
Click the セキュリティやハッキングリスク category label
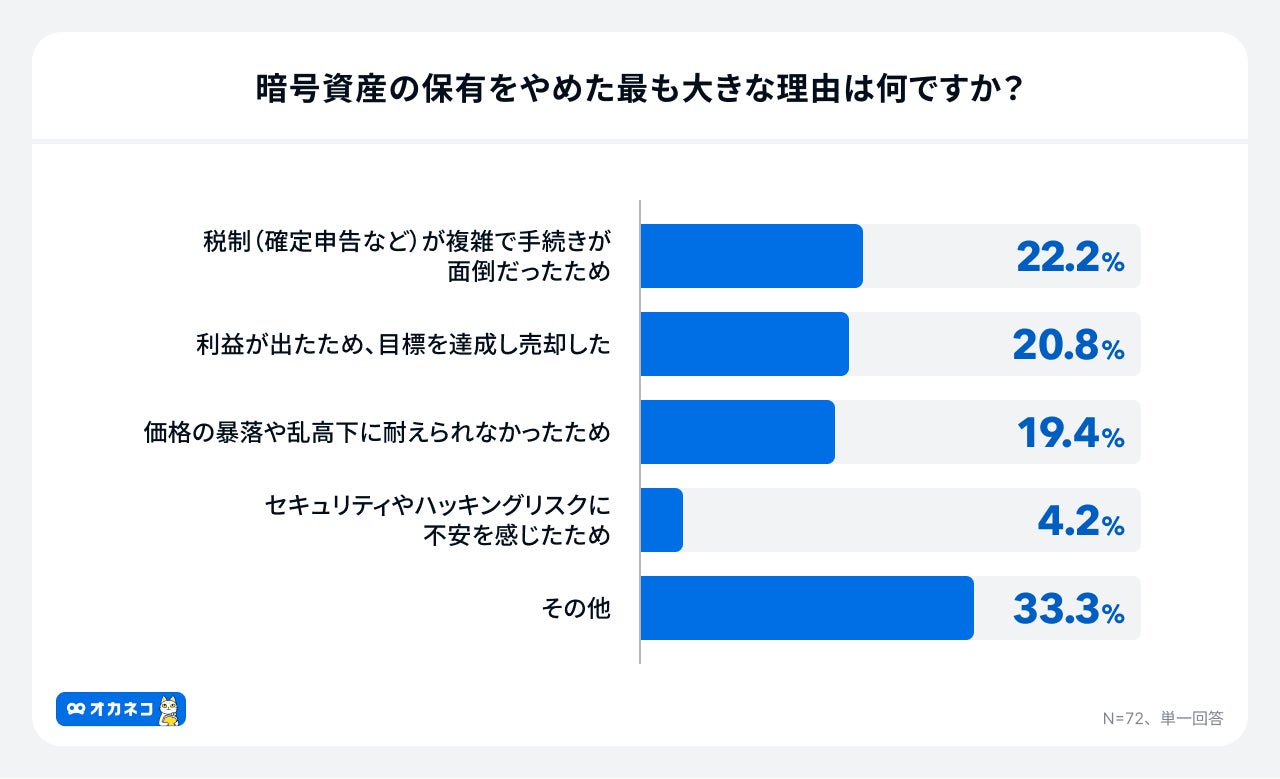tap(437, 520)
